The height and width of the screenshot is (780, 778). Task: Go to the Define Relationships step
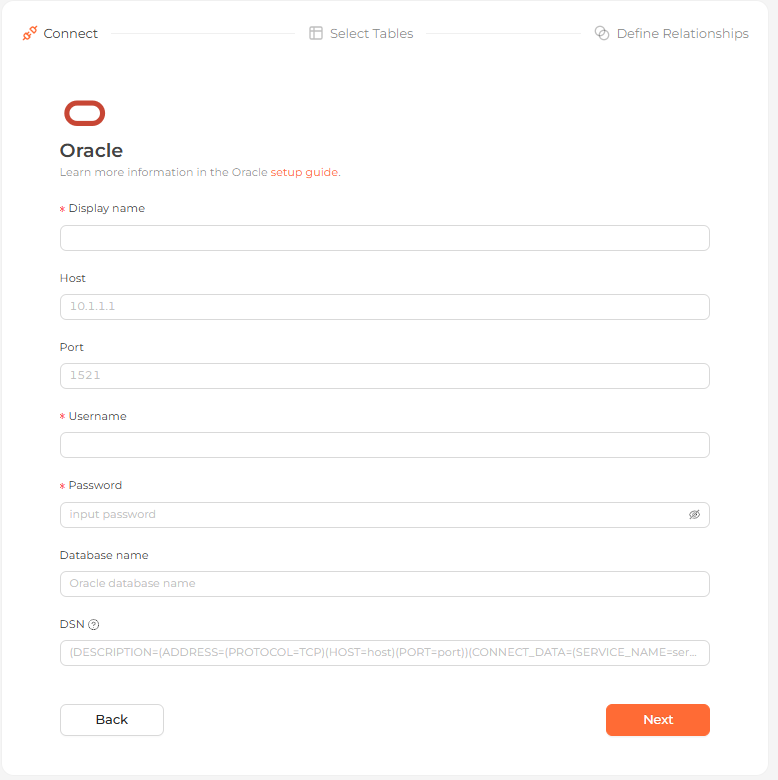coord(682,33)
